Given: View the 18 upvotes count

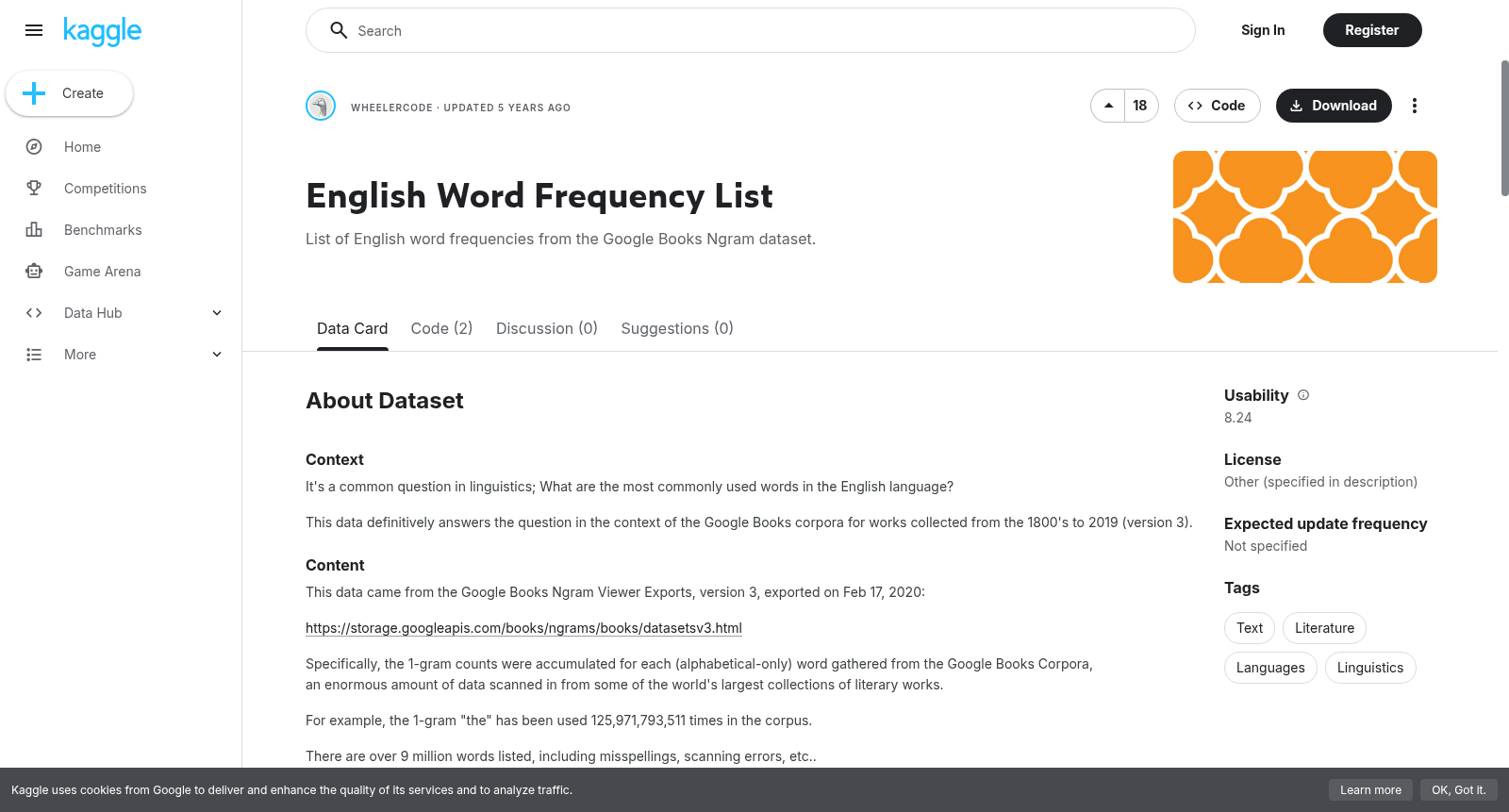Looking at the screenshot, I should [x=1140, y=106].
